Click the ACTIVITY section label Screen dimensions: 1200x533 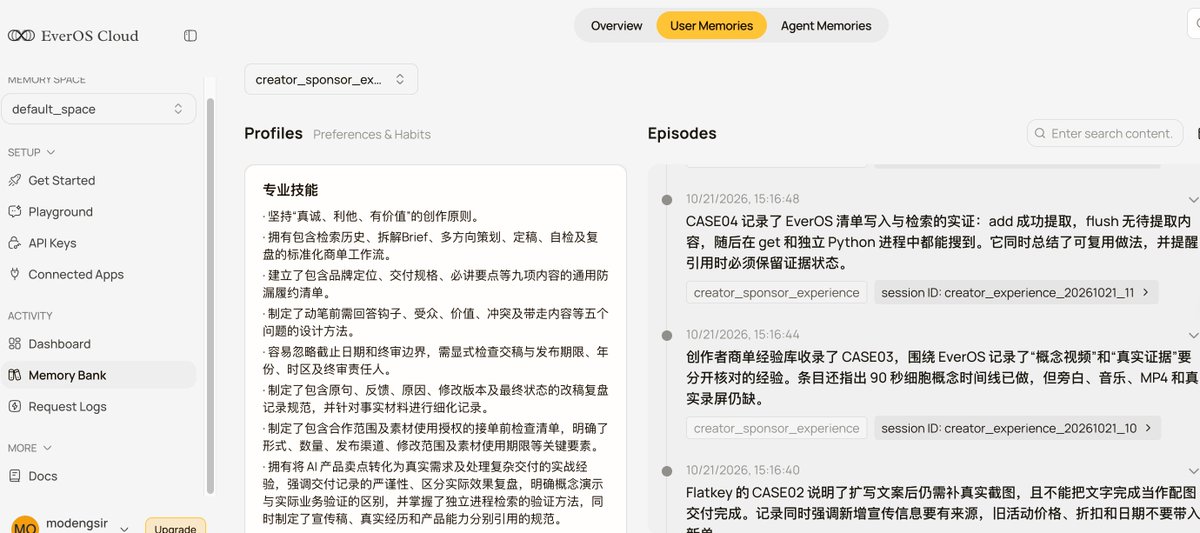coord(30,316)
